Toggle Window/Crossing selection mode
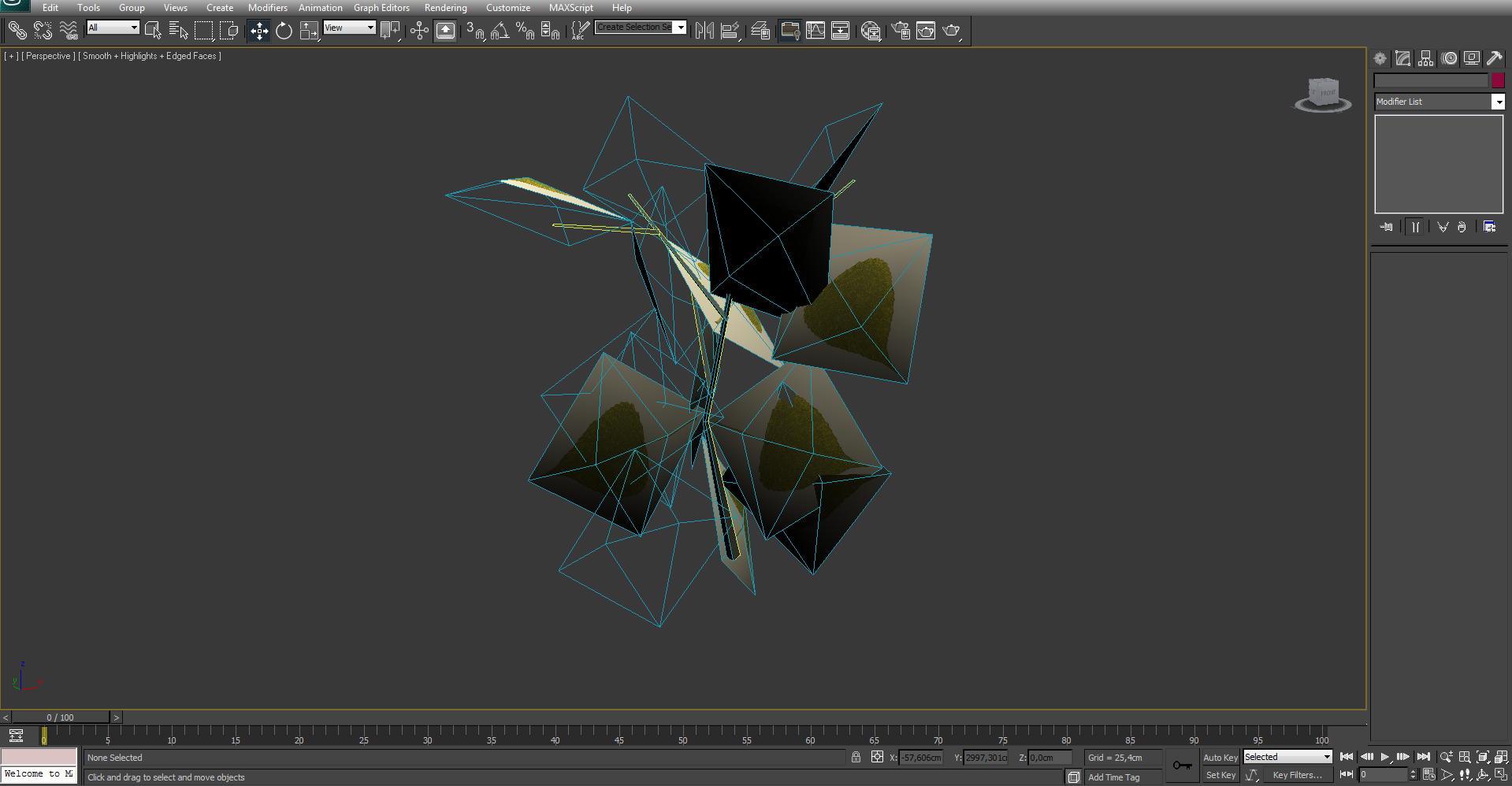Viewport: 1512px width, 786px height. (x=228, y=31)
